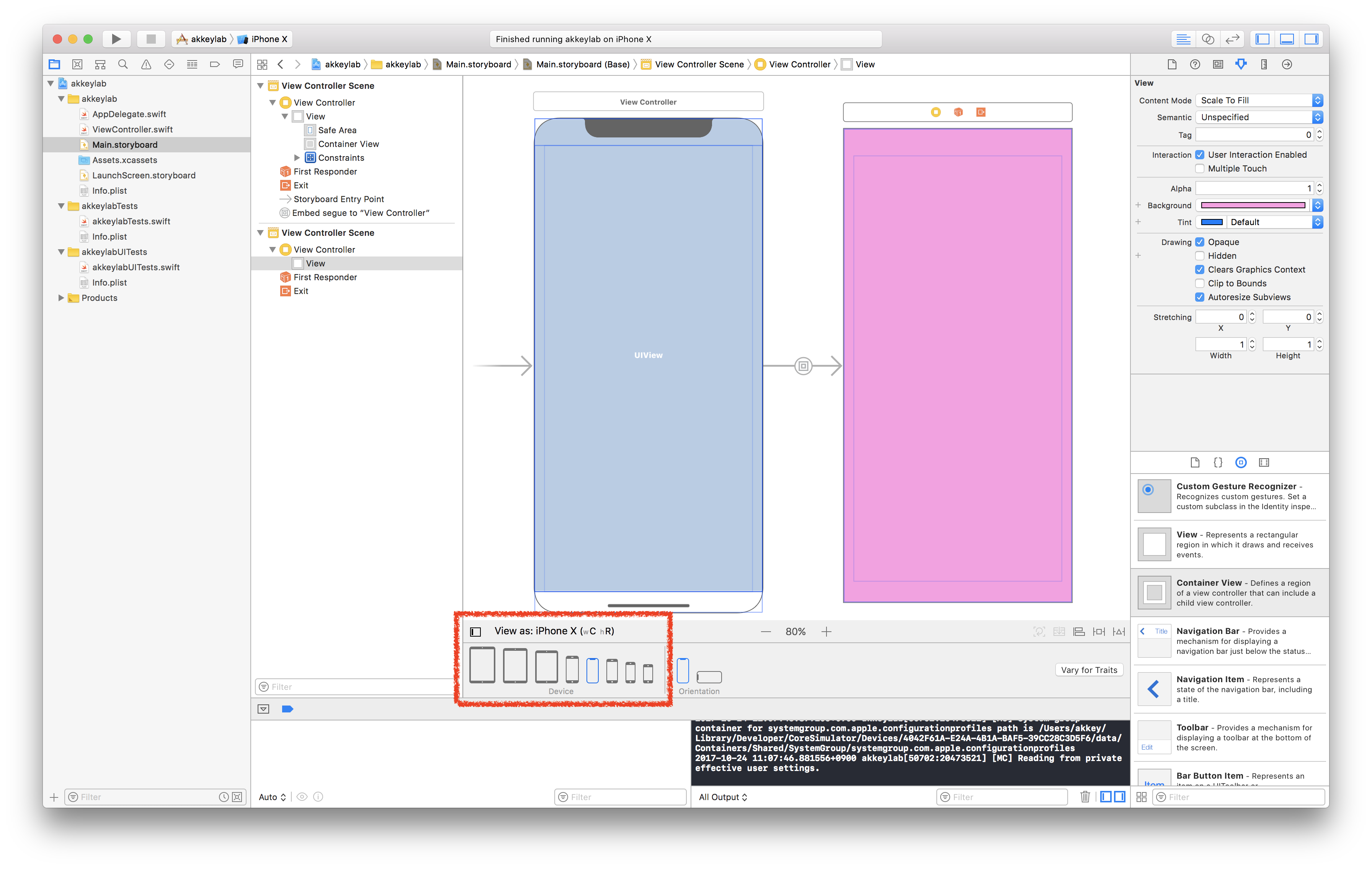Open the Resolve Auto Layout Issues menu

[1119, 631]
